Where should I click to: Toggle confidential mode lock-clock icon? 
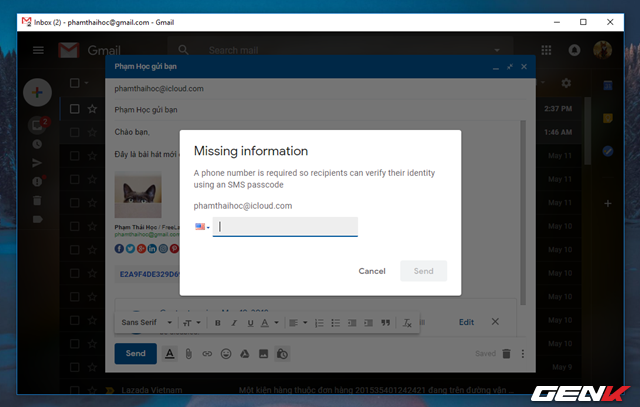click(282, 354)
